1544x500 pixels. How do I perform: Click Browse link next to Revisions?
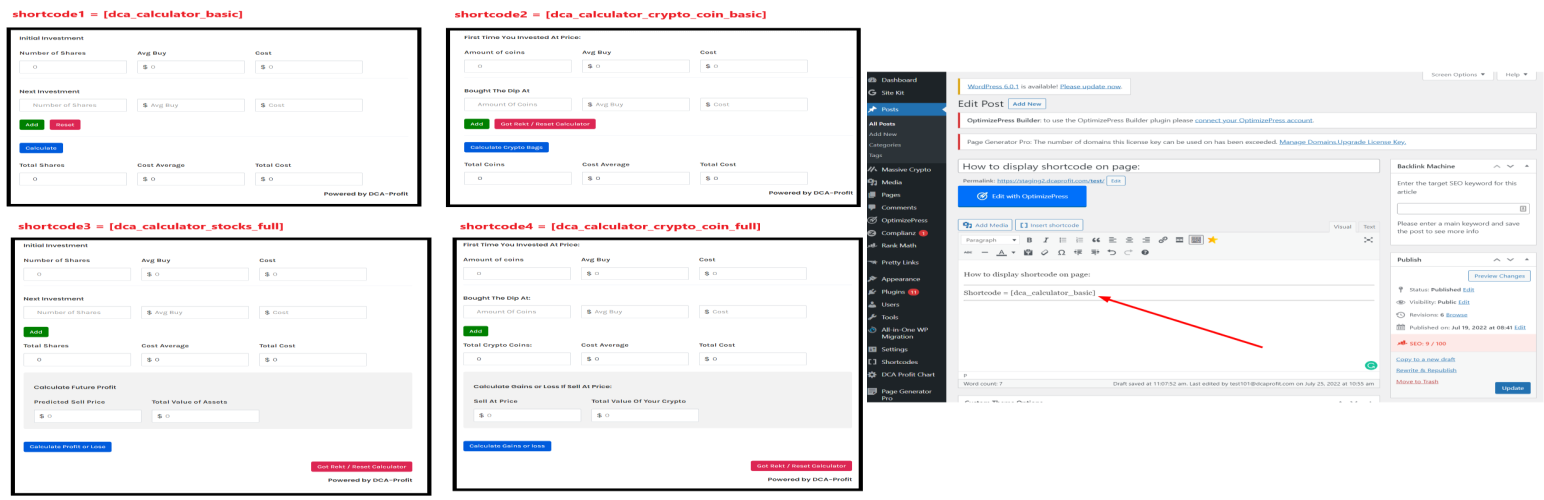pos(1457,314)
